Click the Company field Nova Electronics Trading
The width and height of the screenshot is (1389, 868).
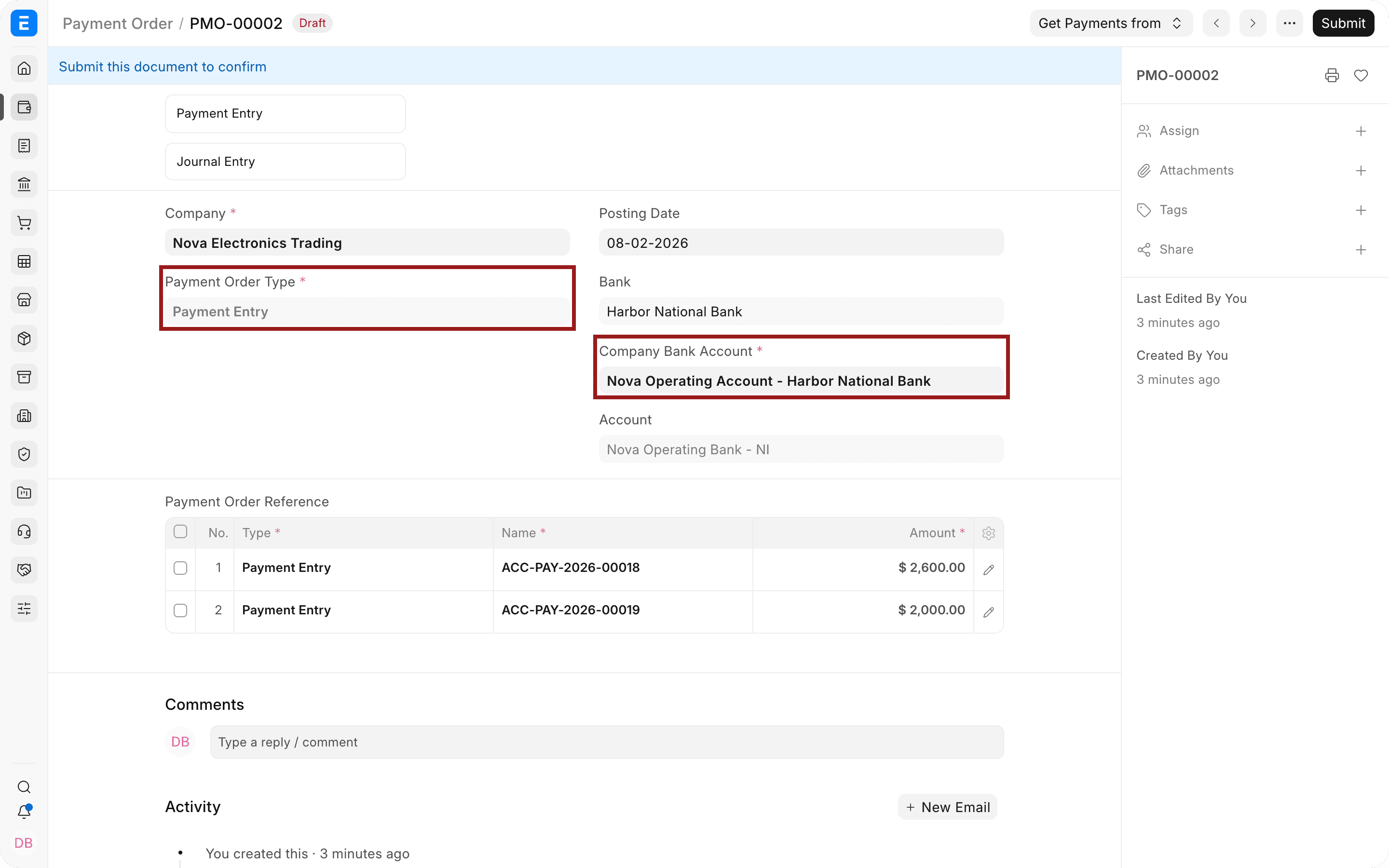click(x=368, y=243)
